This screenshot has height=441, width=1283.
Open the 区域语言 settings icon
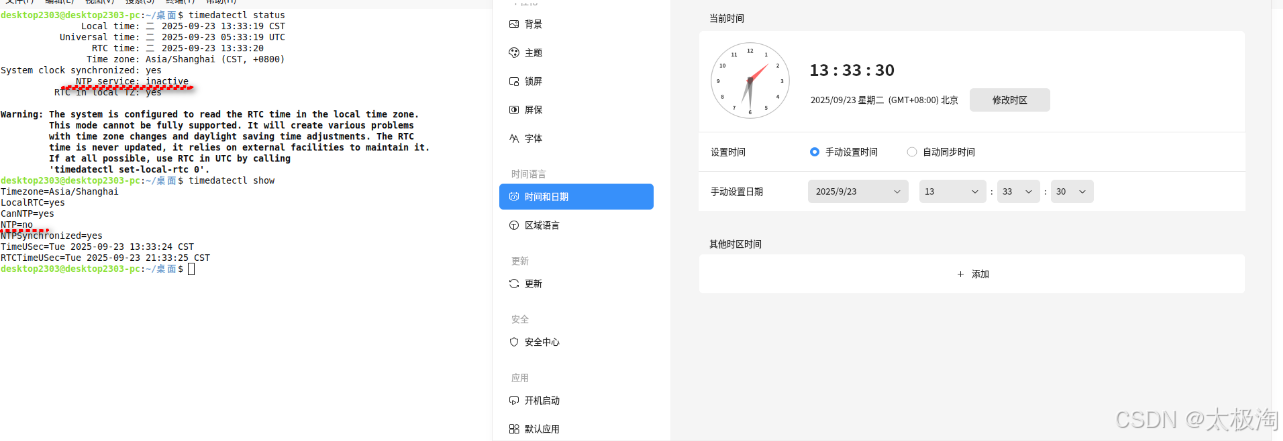[x=514, y=226]
